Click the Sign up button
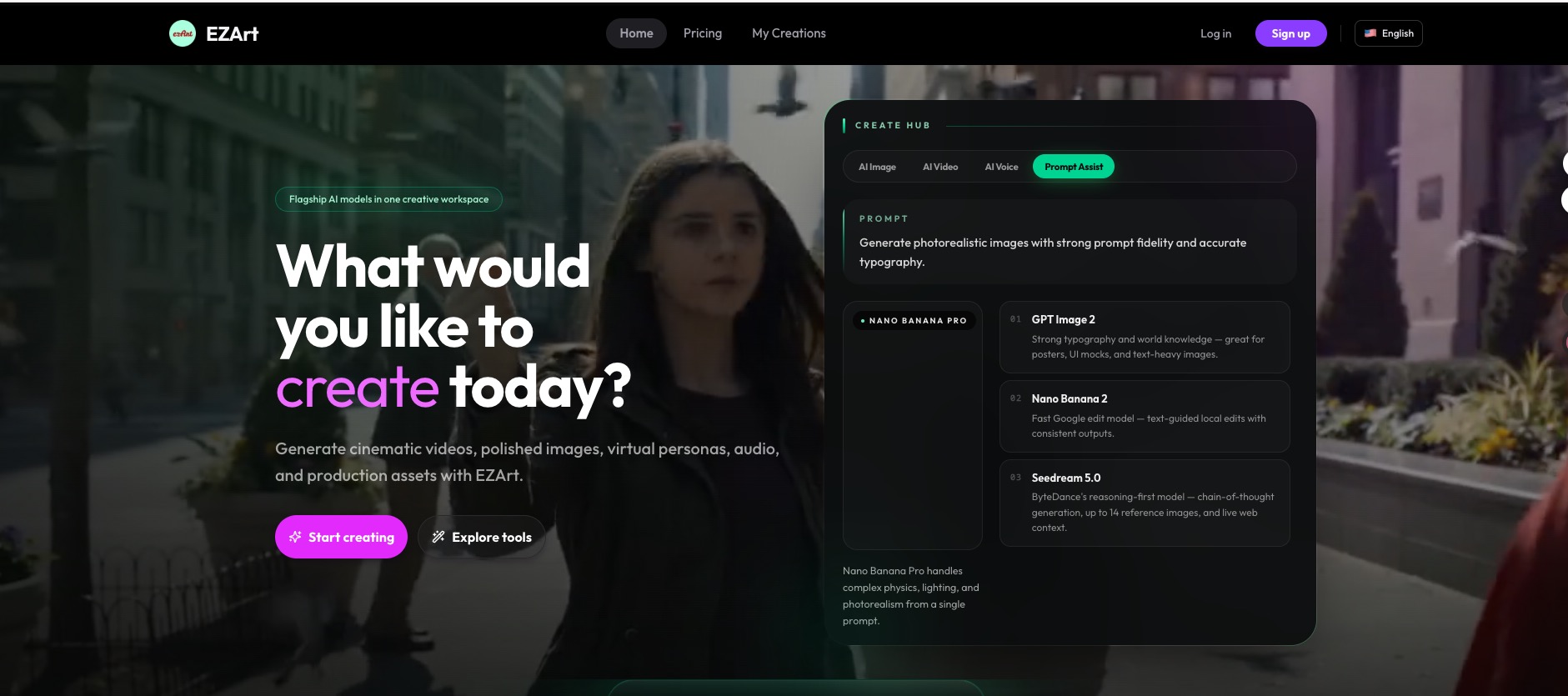 click(x=1290, y=33)
